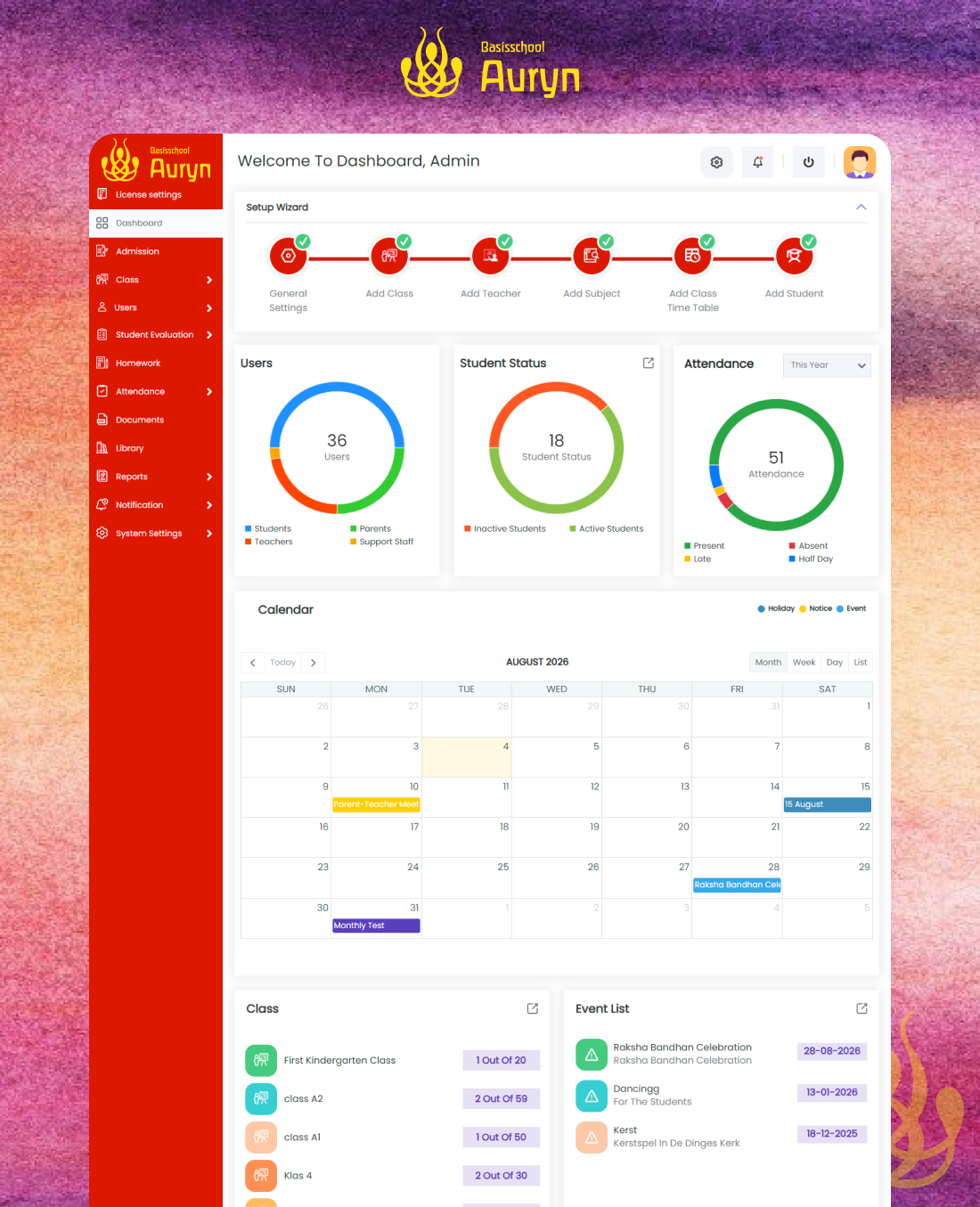Viewport: 980px width, 1207px height.
Task: Click the Add Class Time Table step icon
Action: pos(693,256)
